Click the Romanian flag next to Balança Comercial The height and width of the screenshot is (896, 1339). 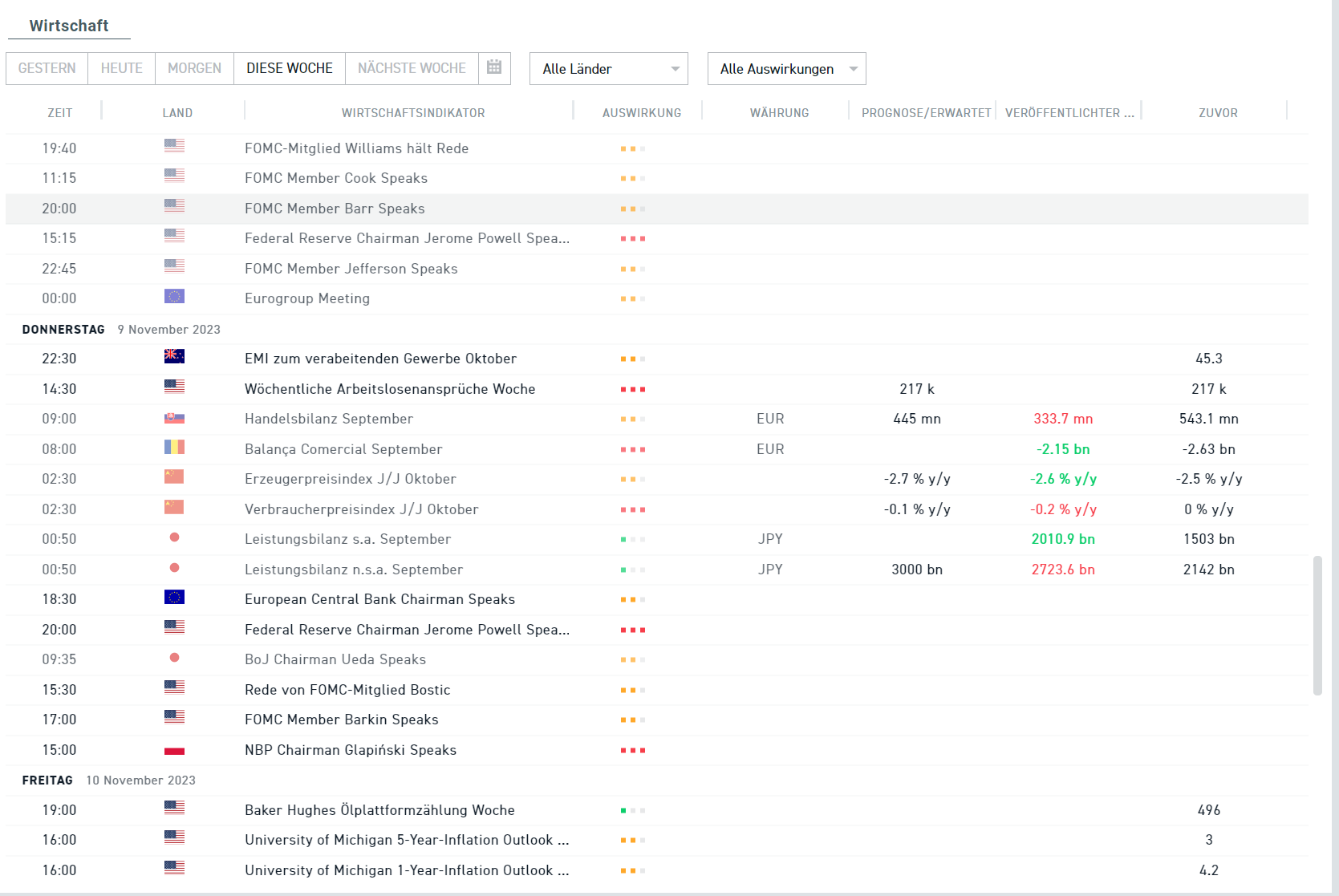pos(174,448)
